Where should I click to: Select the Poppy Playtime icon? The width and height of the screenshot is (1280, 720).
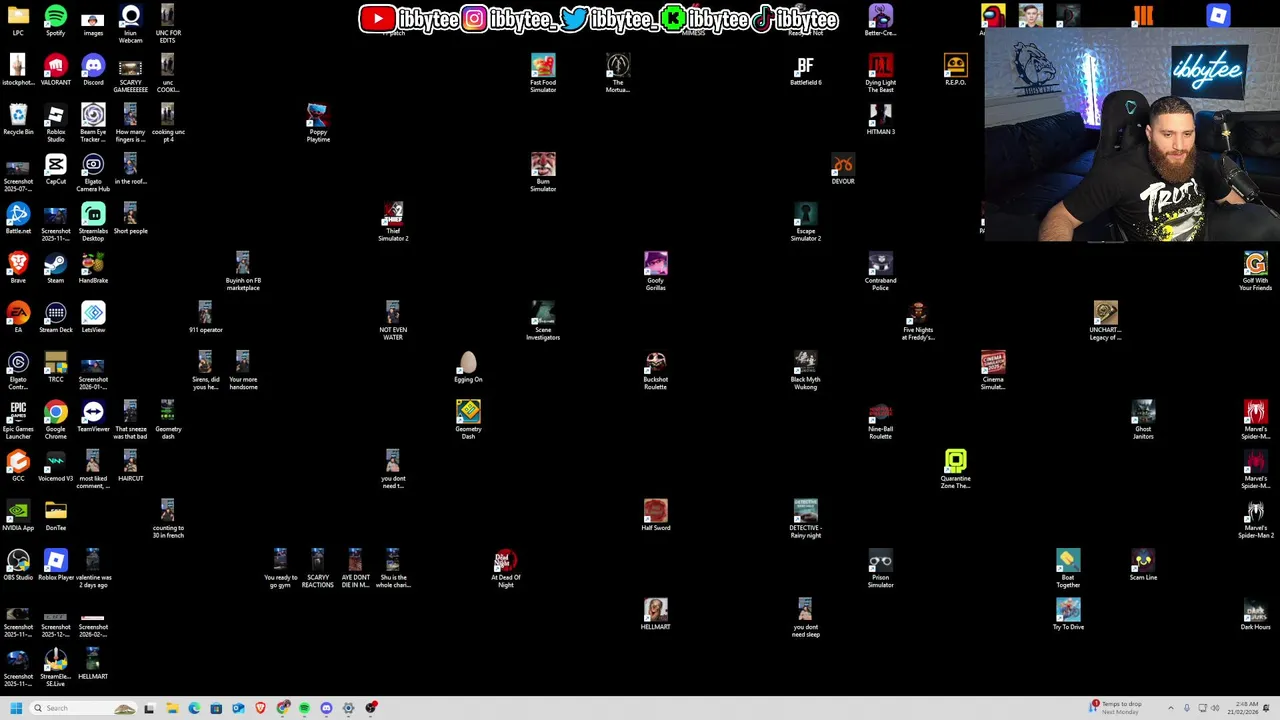coord(318,123)
